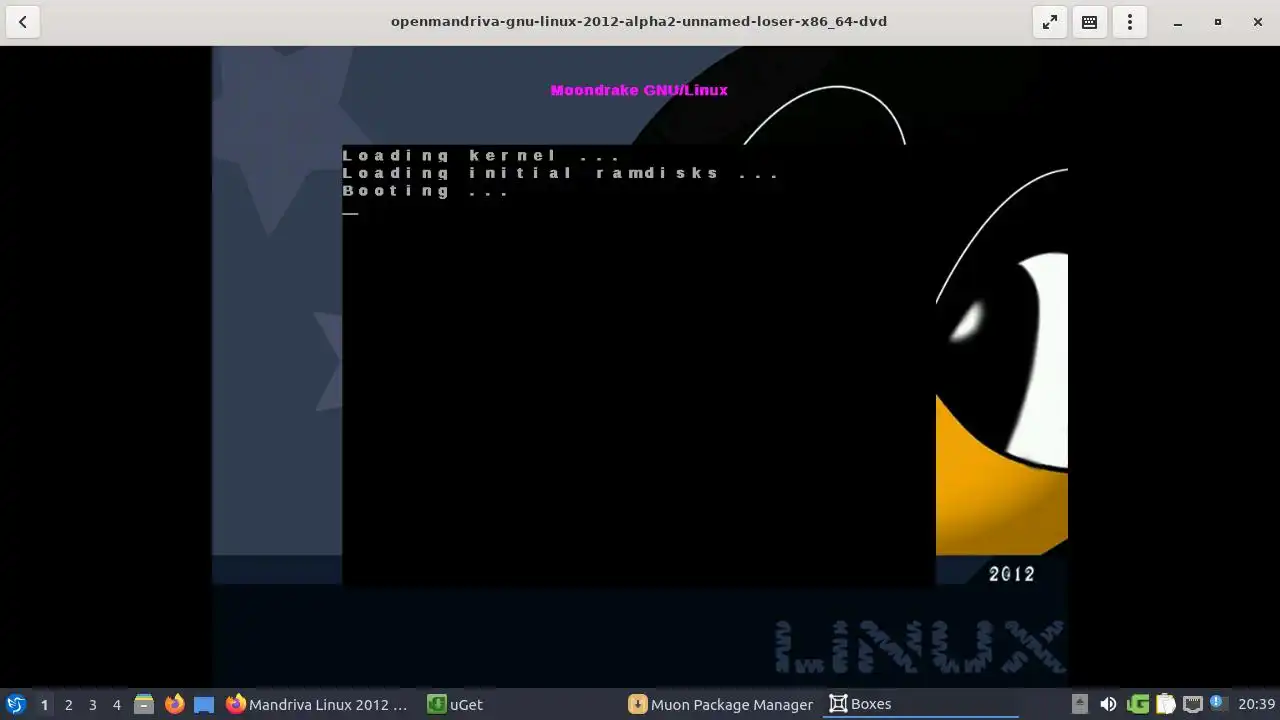Switch to workspace 3
Viewport: 1280px width, 720px height.
92,704
